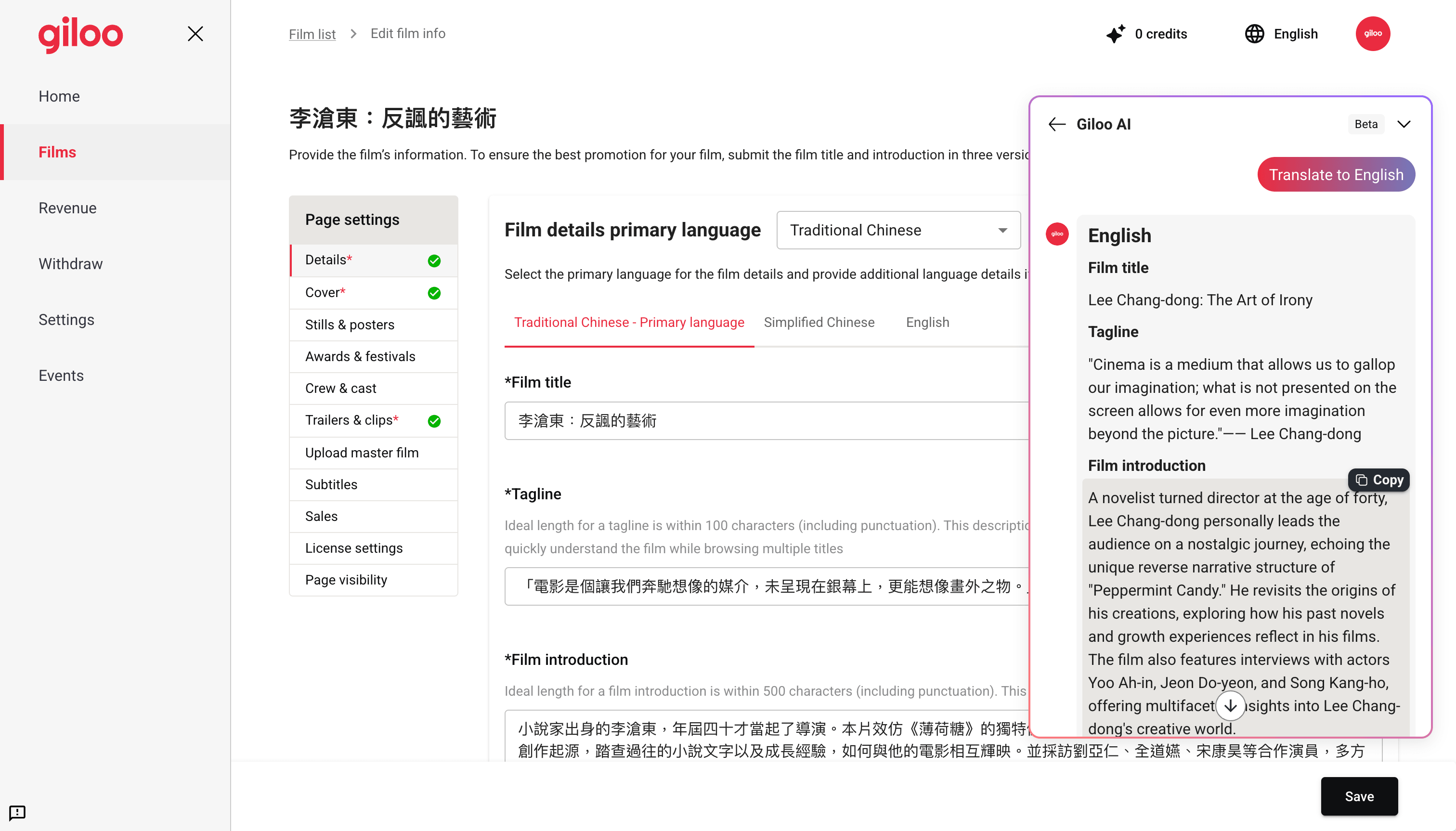Click green check beside Trailers & clips

point(434,421)
